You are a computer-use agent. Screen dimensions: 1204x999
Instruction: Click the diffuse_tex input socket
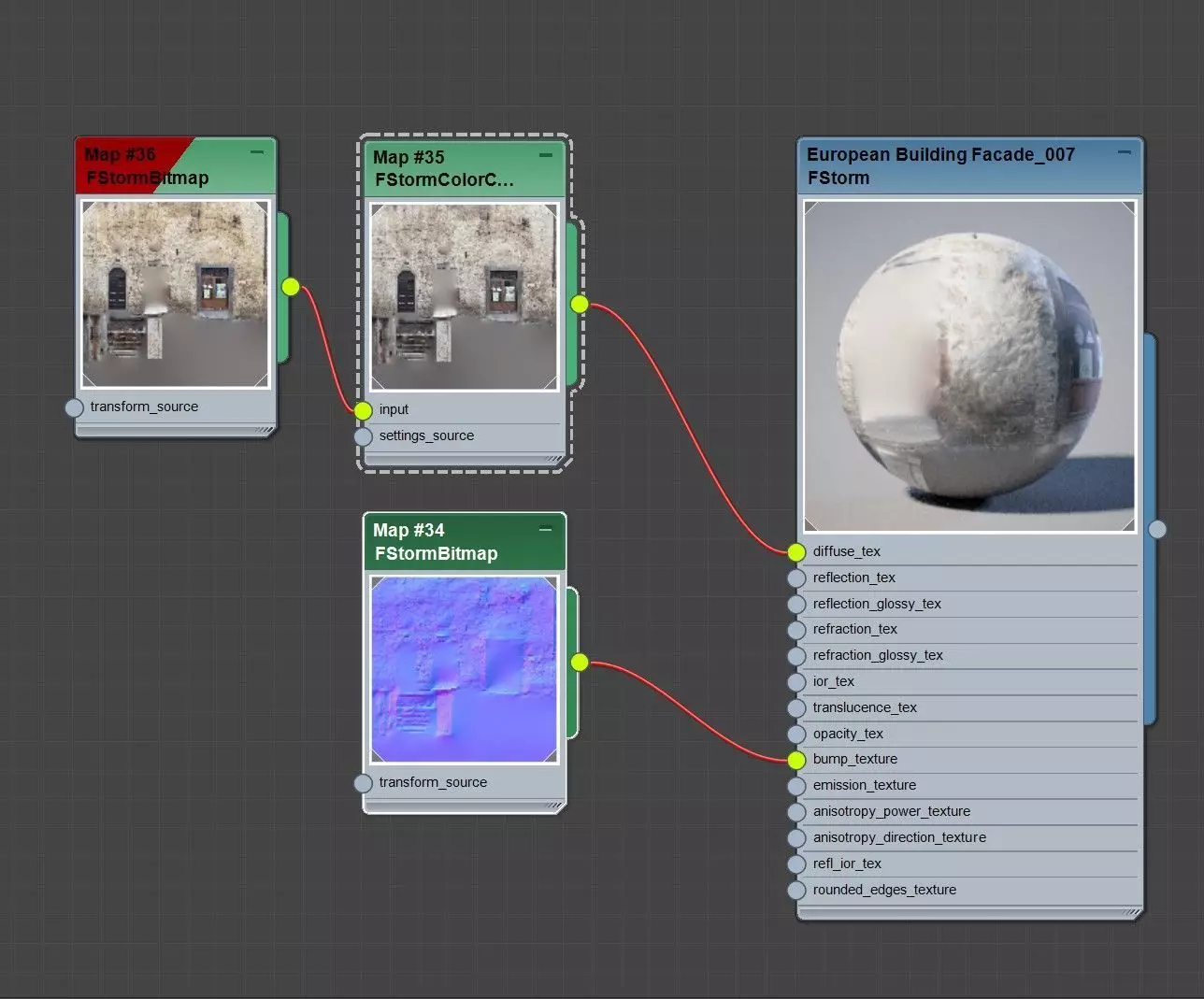796,552
